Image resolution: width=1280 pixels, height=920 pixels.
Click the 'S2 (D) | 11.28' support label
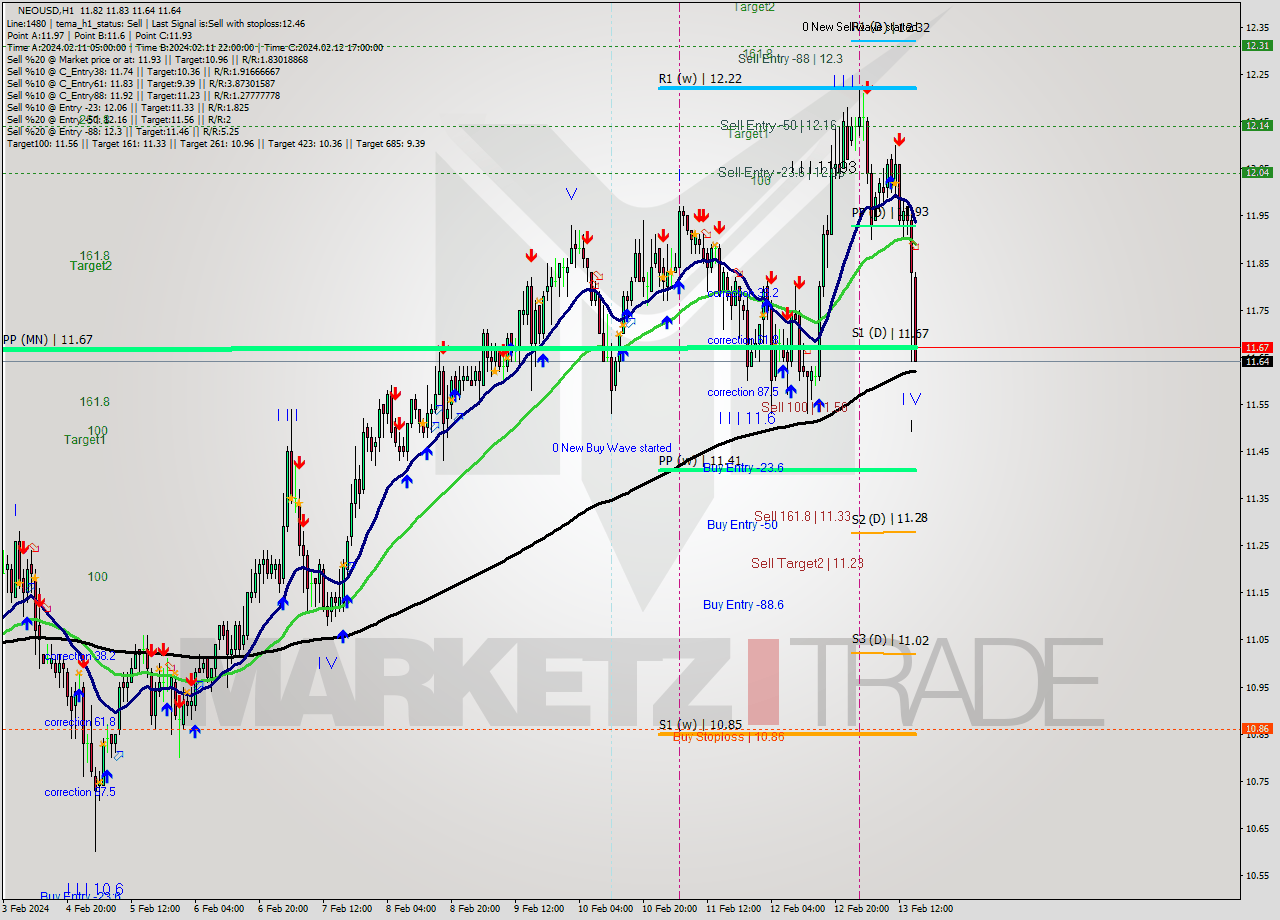click(890, 518)
